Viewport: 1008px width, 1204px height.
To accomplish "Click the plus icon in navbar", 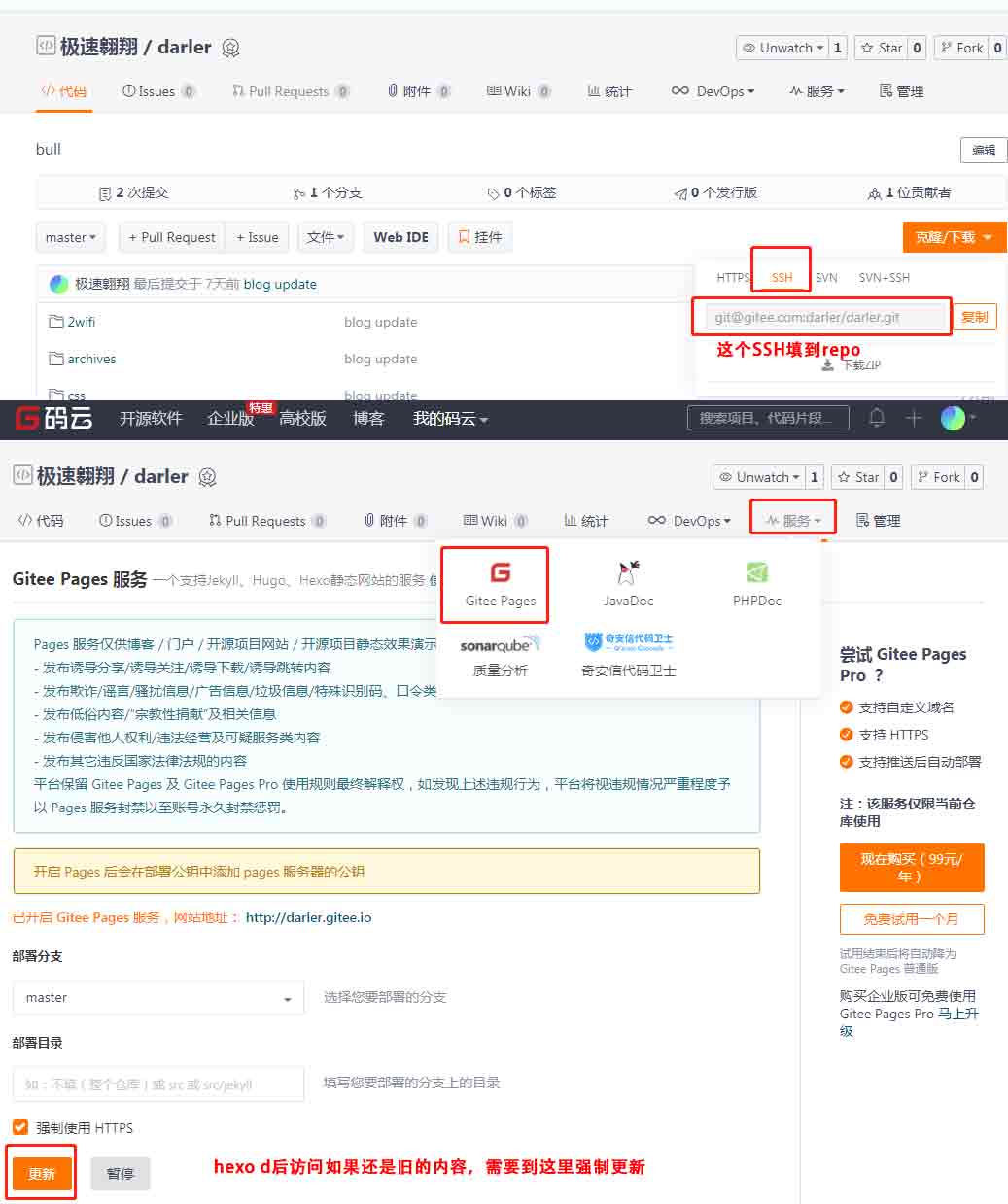I will click(x=914, y=418).
